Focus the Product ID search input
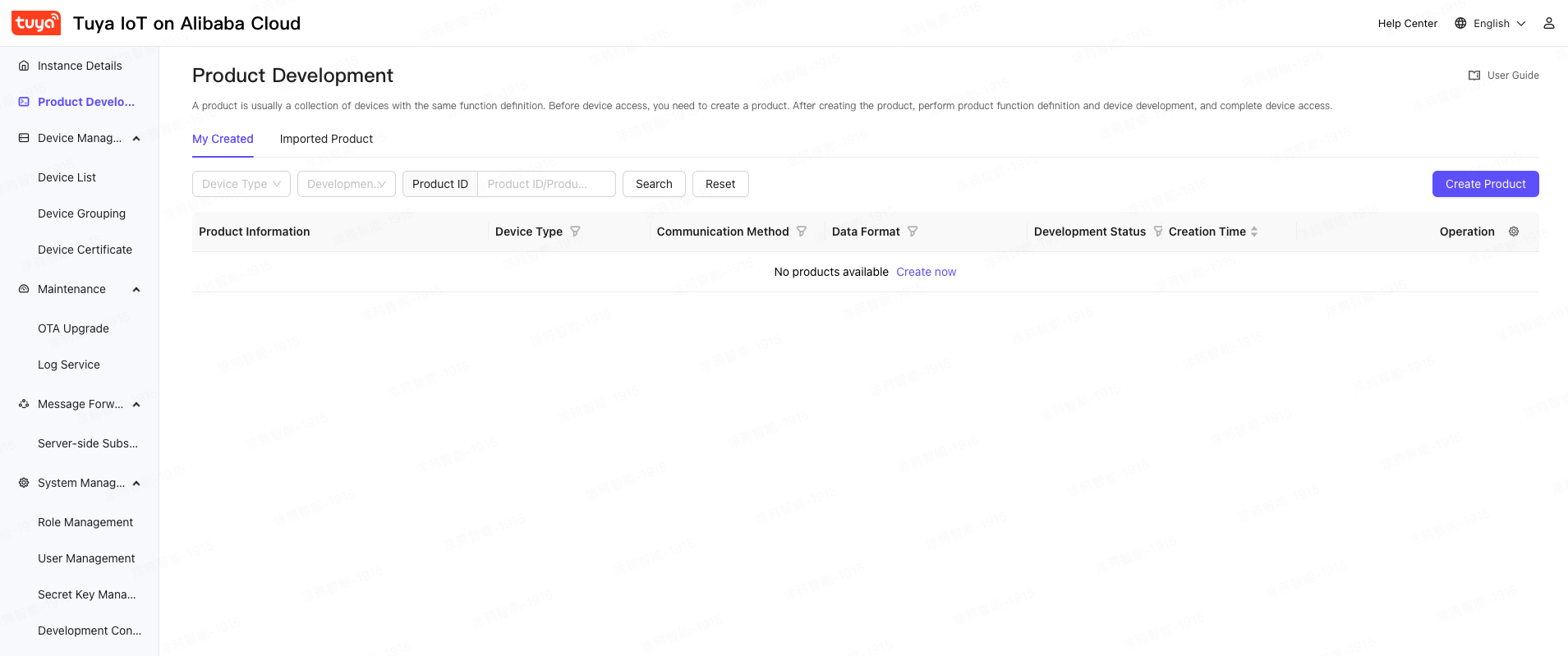The height and width of the screenshot is (656, 1568). (x=546, y=184)
